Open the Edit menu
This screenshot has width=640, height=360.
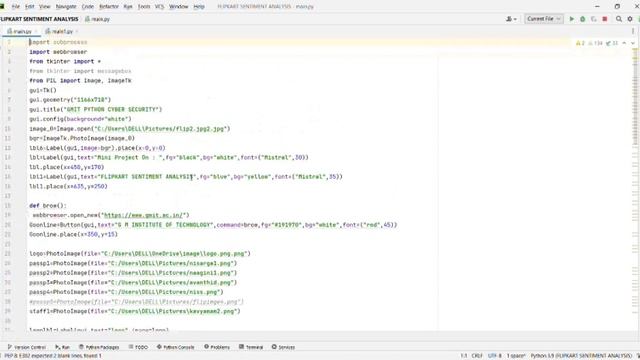click(x=29, y=7)
